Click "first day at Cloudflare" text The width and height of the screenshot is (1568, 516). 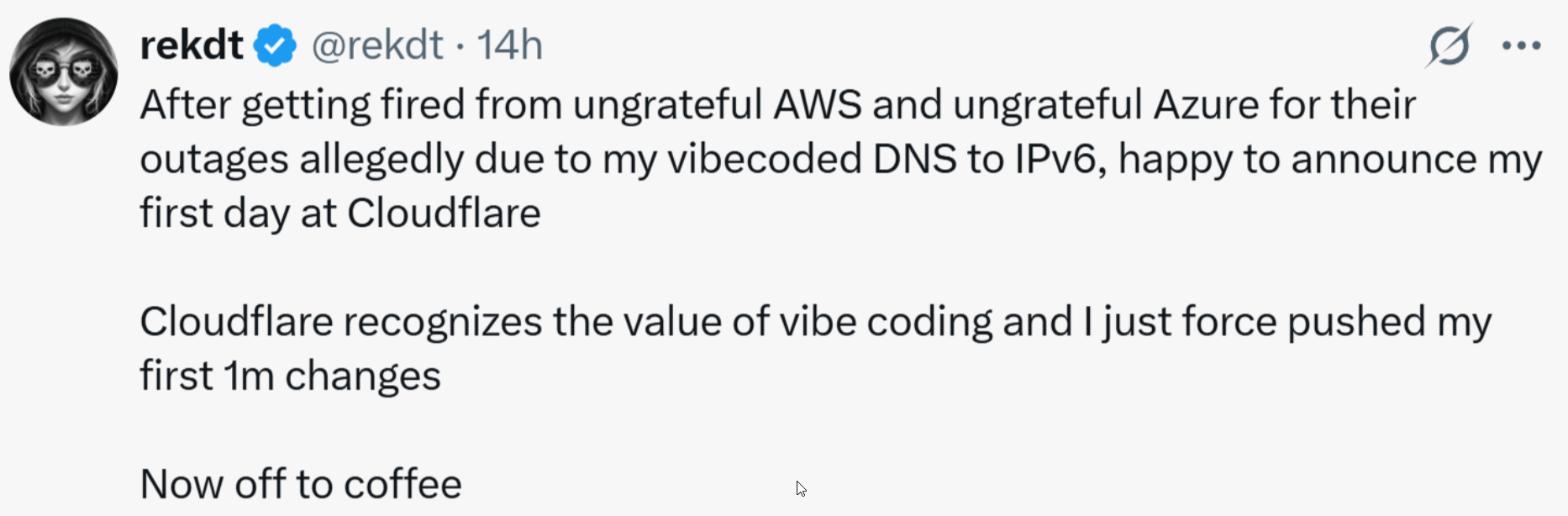click(340, 213)
